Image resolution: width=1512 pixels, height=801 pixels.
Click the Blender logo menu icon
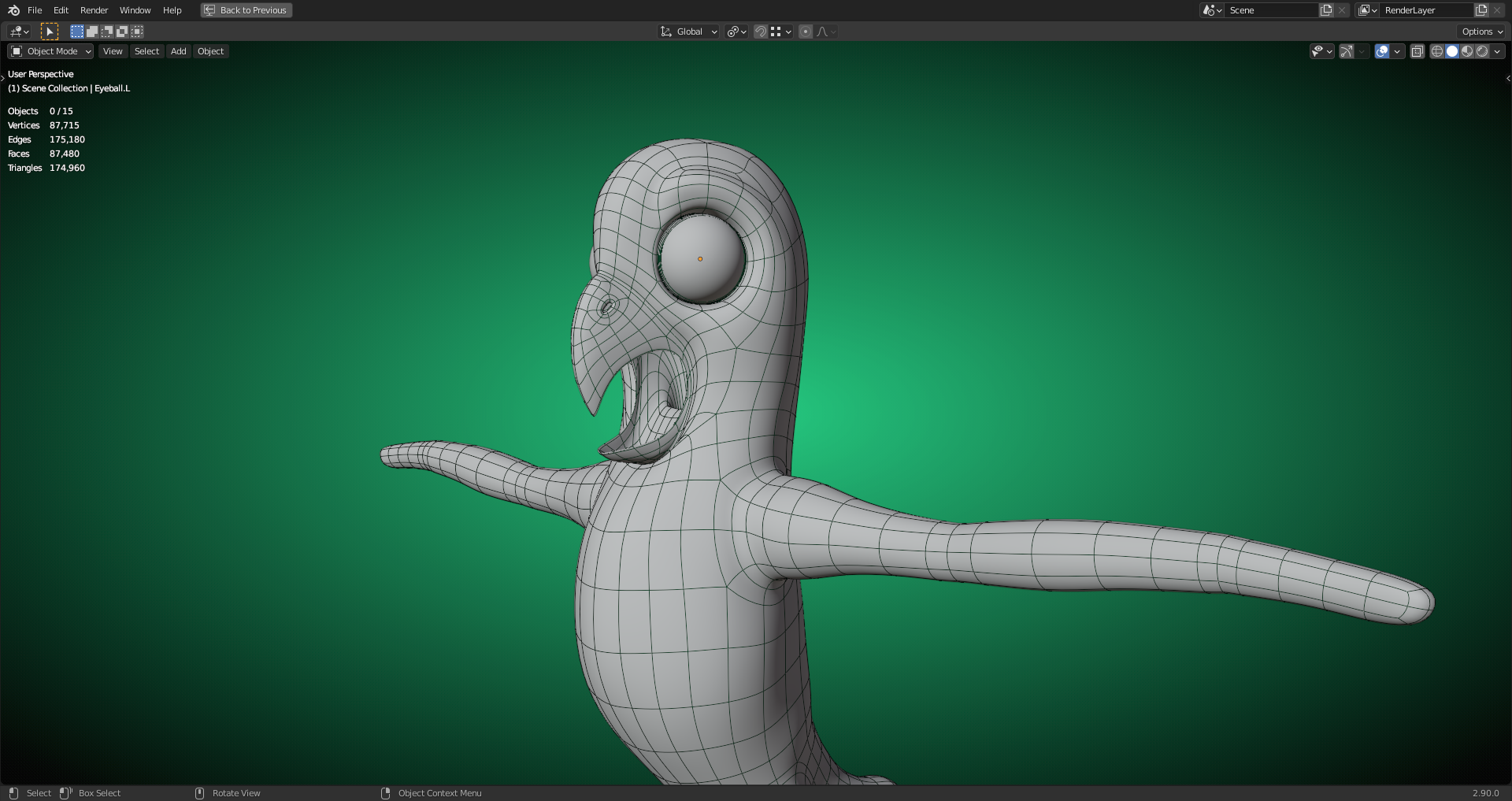(x=13, y=10)
